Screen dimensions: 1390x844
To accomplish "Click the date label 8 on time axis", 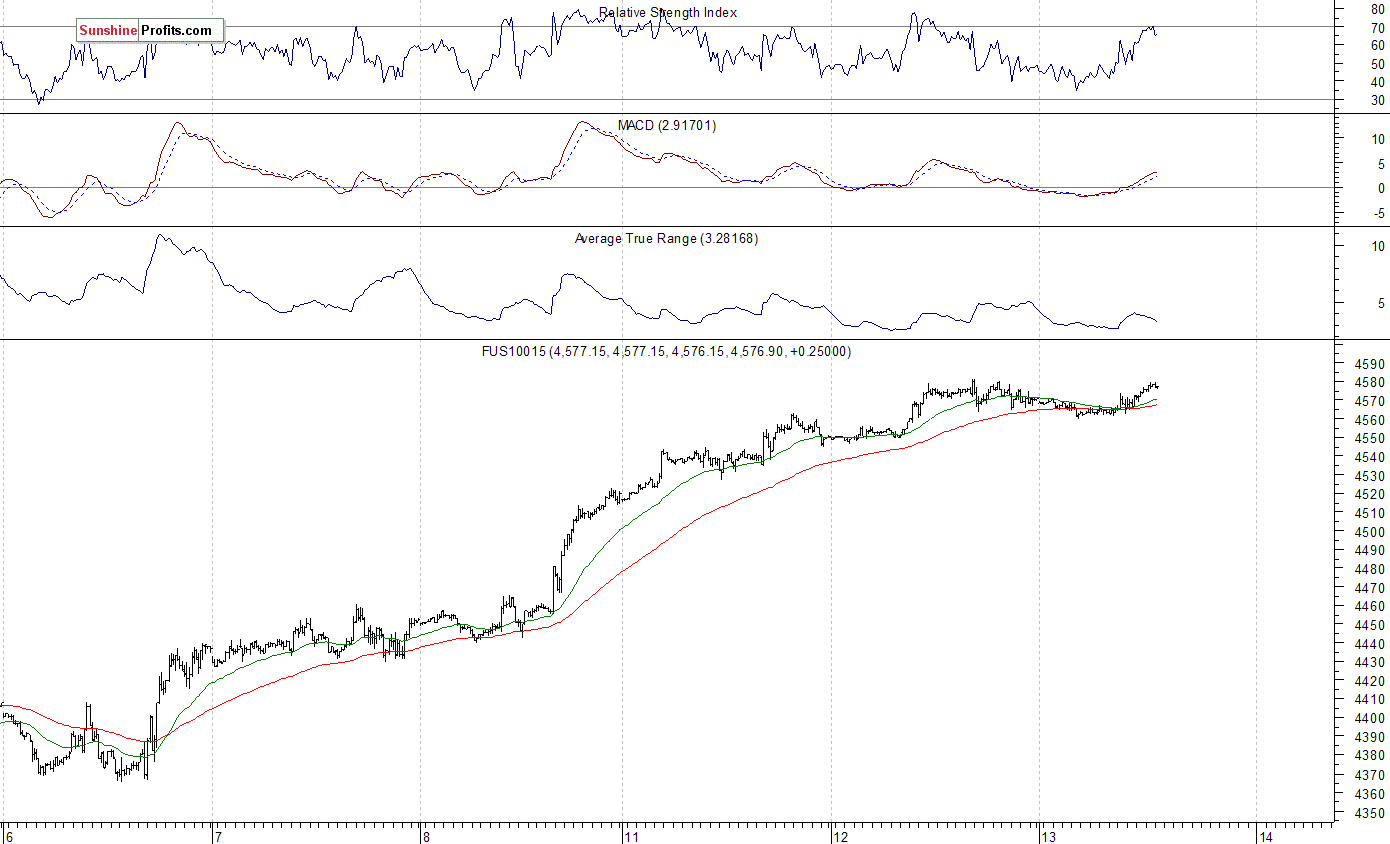I will point(425,836).
